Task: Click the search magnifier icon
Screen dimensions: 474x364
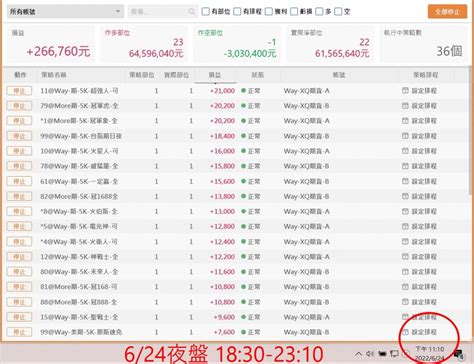Action: point(192,12)
